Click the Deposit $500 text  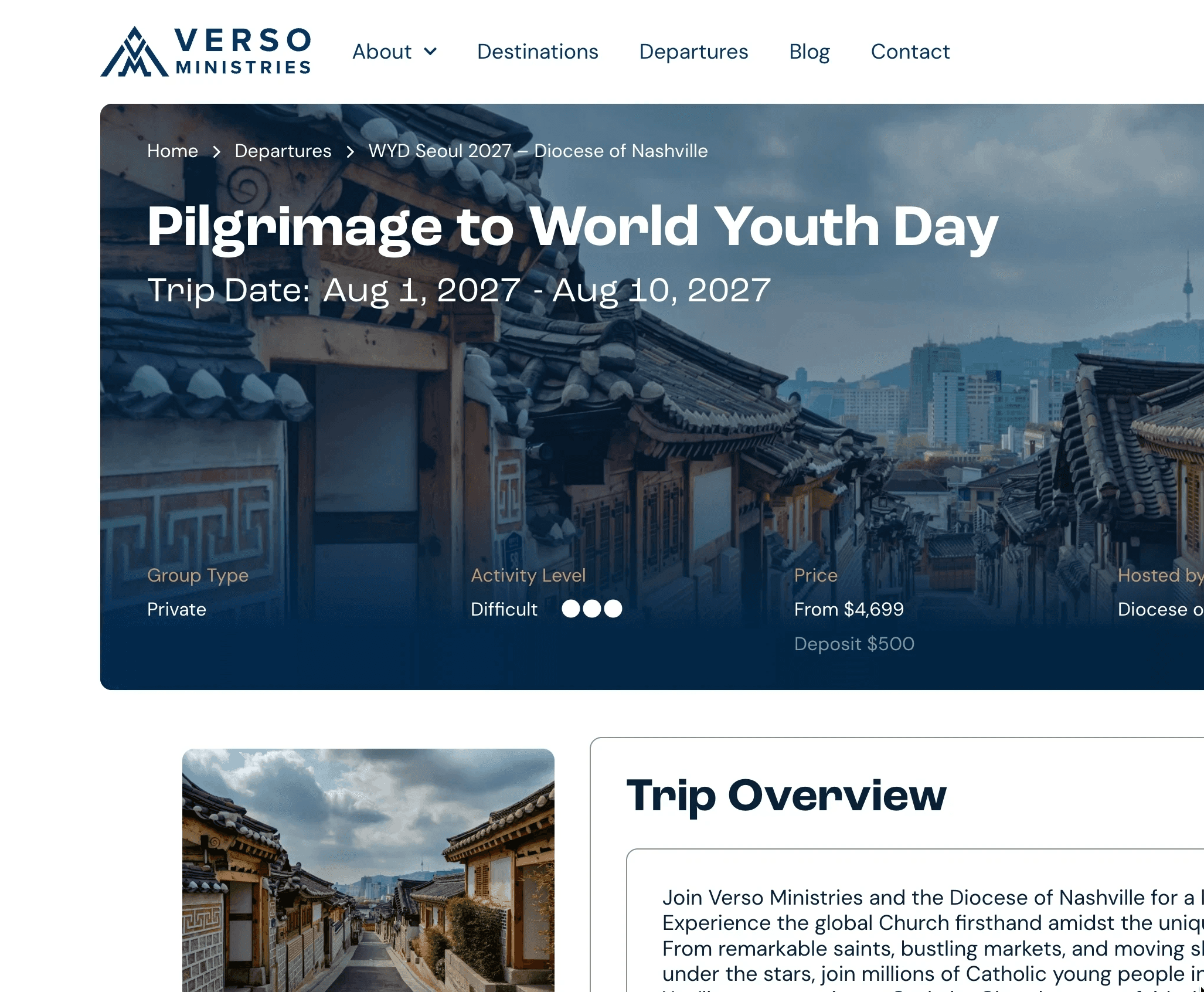(x=854, y=644)
